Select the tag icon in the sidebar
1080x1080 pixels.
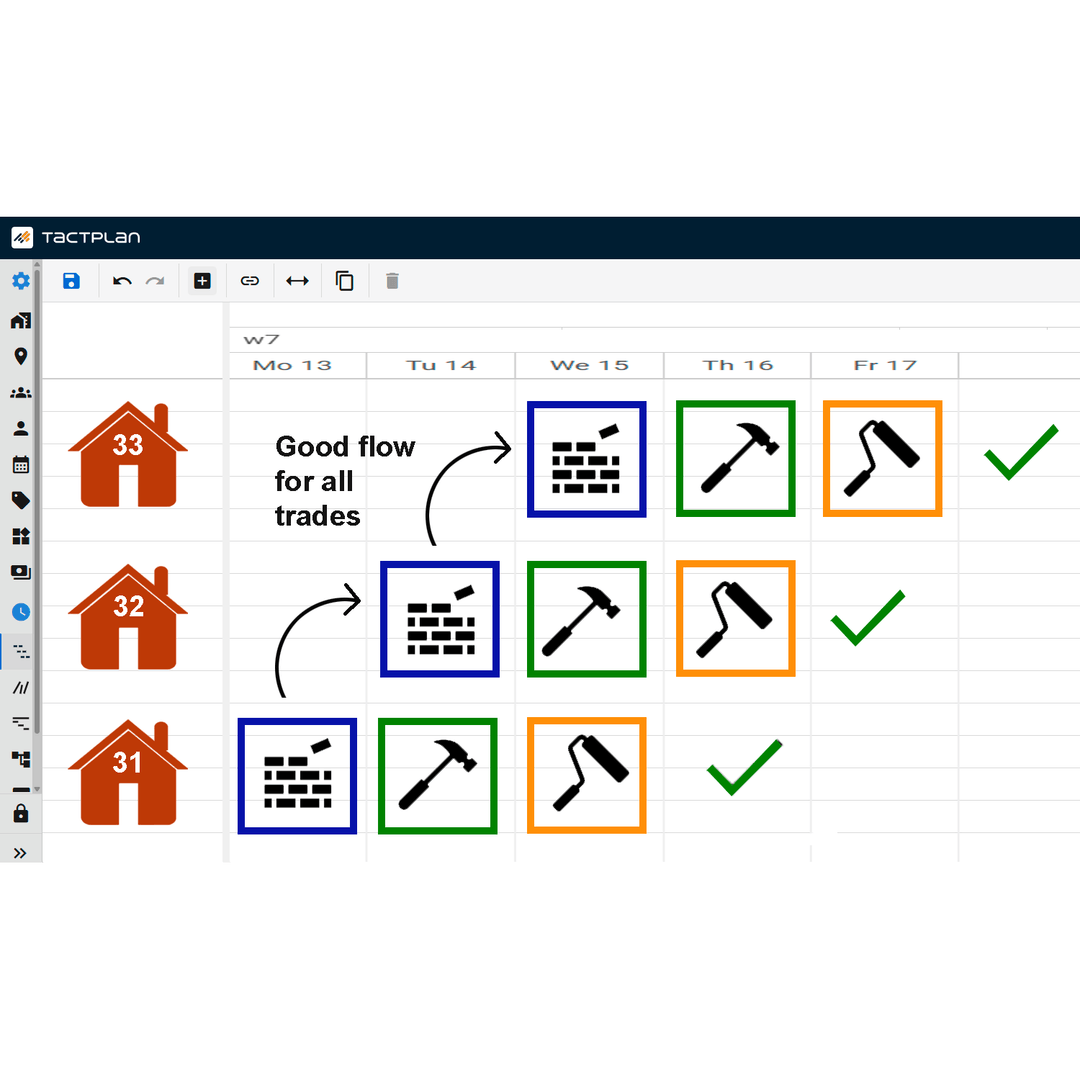[x=21, y=500]
